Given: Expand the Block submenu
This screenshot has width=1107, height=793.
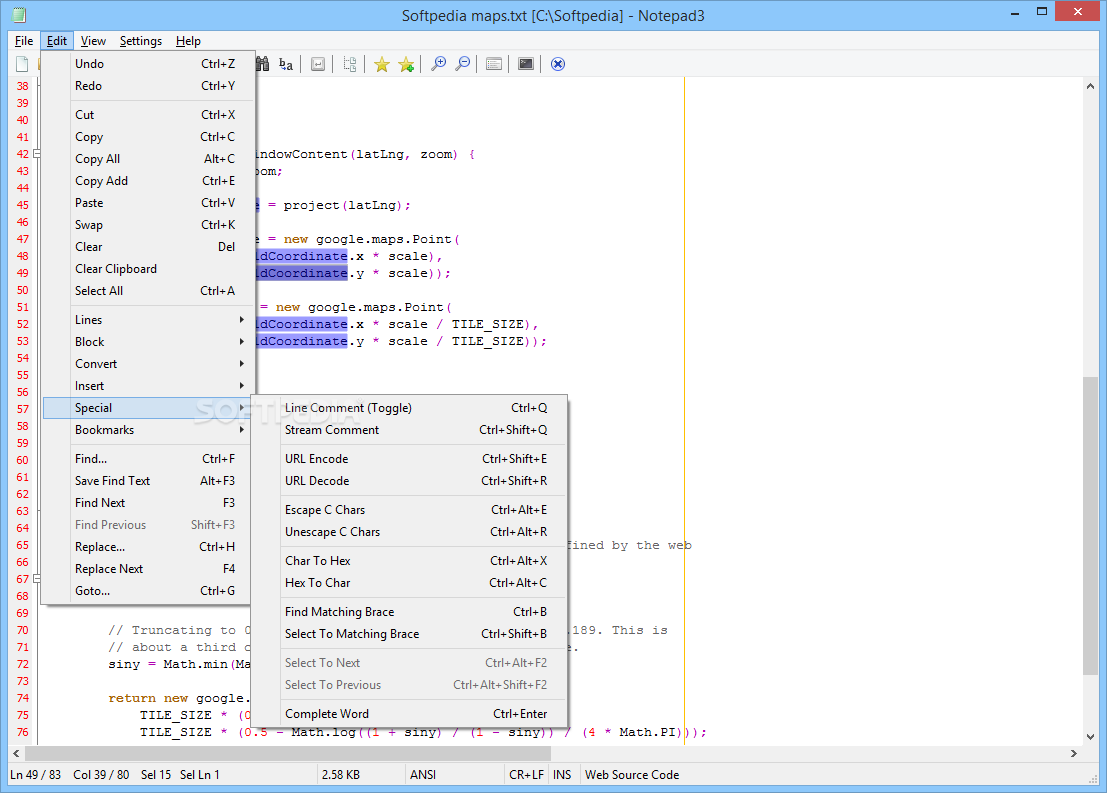Looking at the screenshot, I should click(147, 342).
